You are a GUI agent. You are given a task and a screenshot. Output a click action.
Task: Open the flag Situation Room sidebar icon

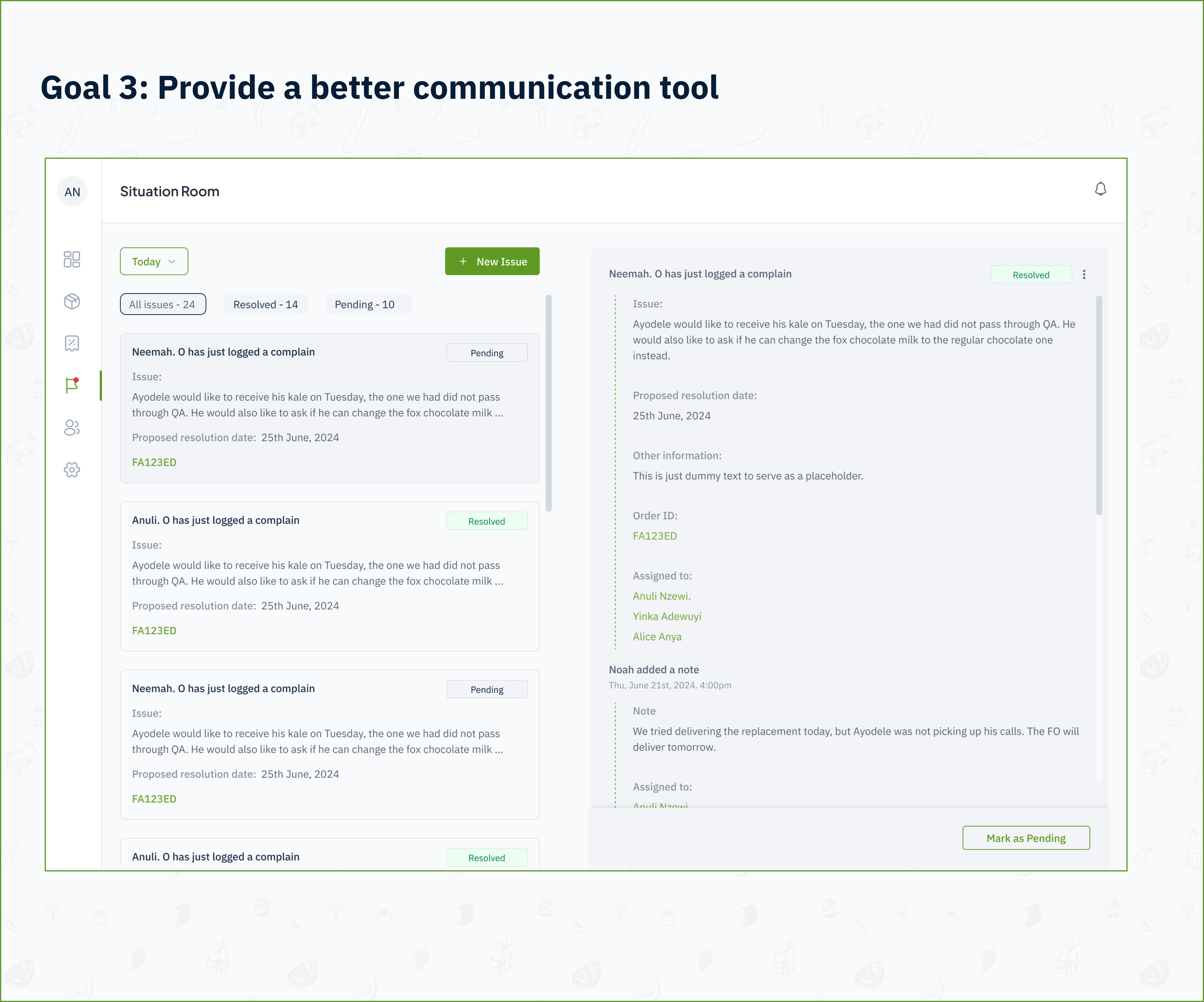(72, 385)
